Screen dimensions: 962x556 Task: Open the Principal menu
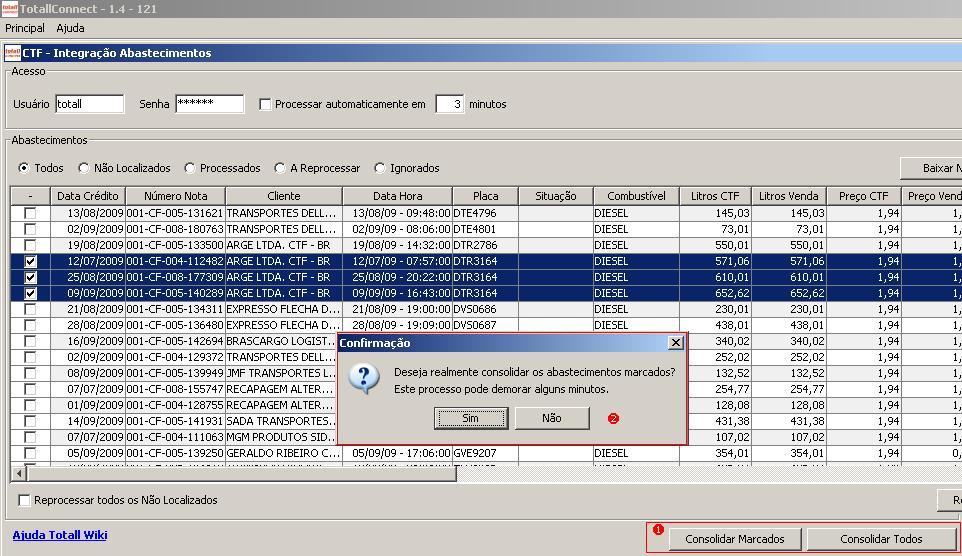(25, 28)
